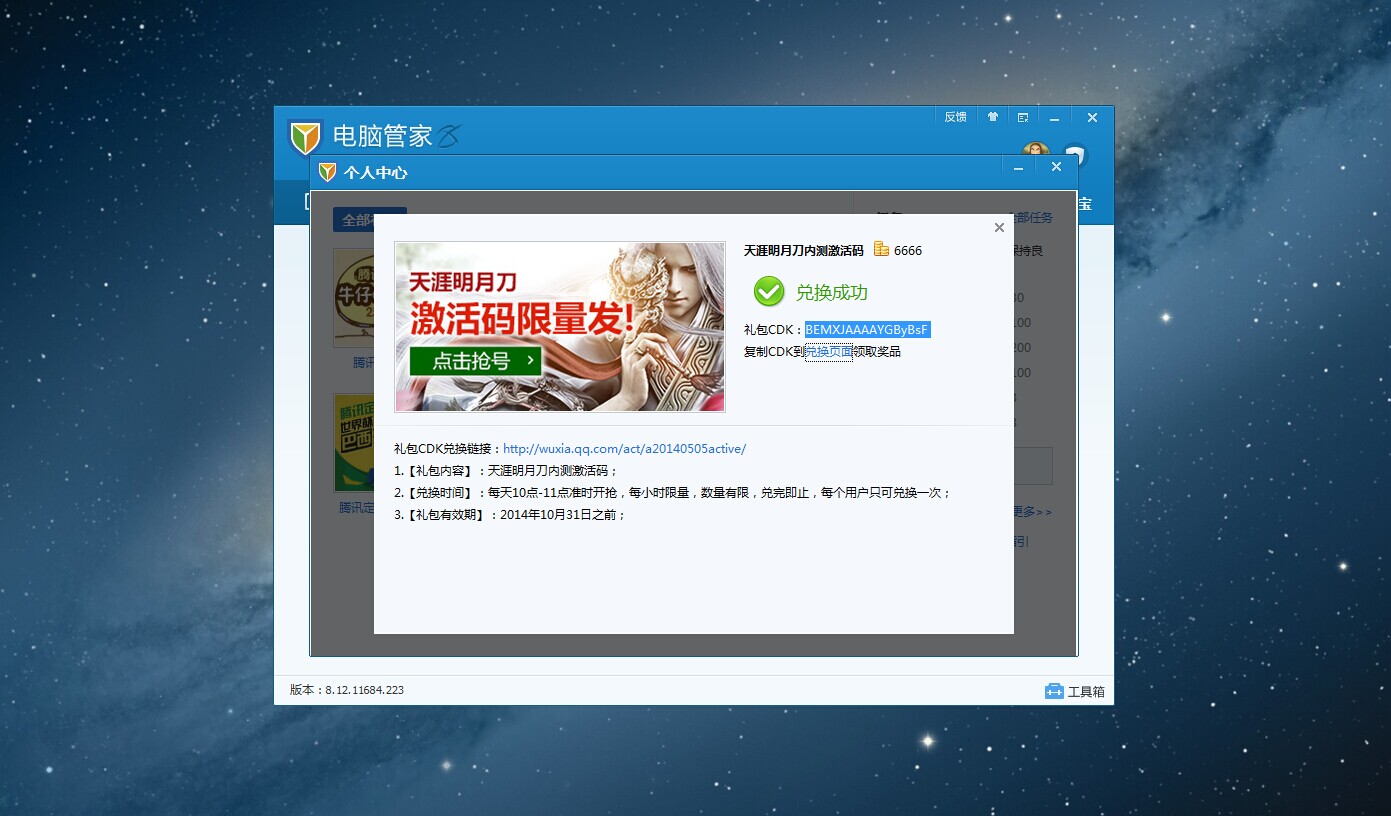Screen dimensions: 1391x816
Task: Click the gold coin icon beside 6666
Action: click(x=881, y=249)
